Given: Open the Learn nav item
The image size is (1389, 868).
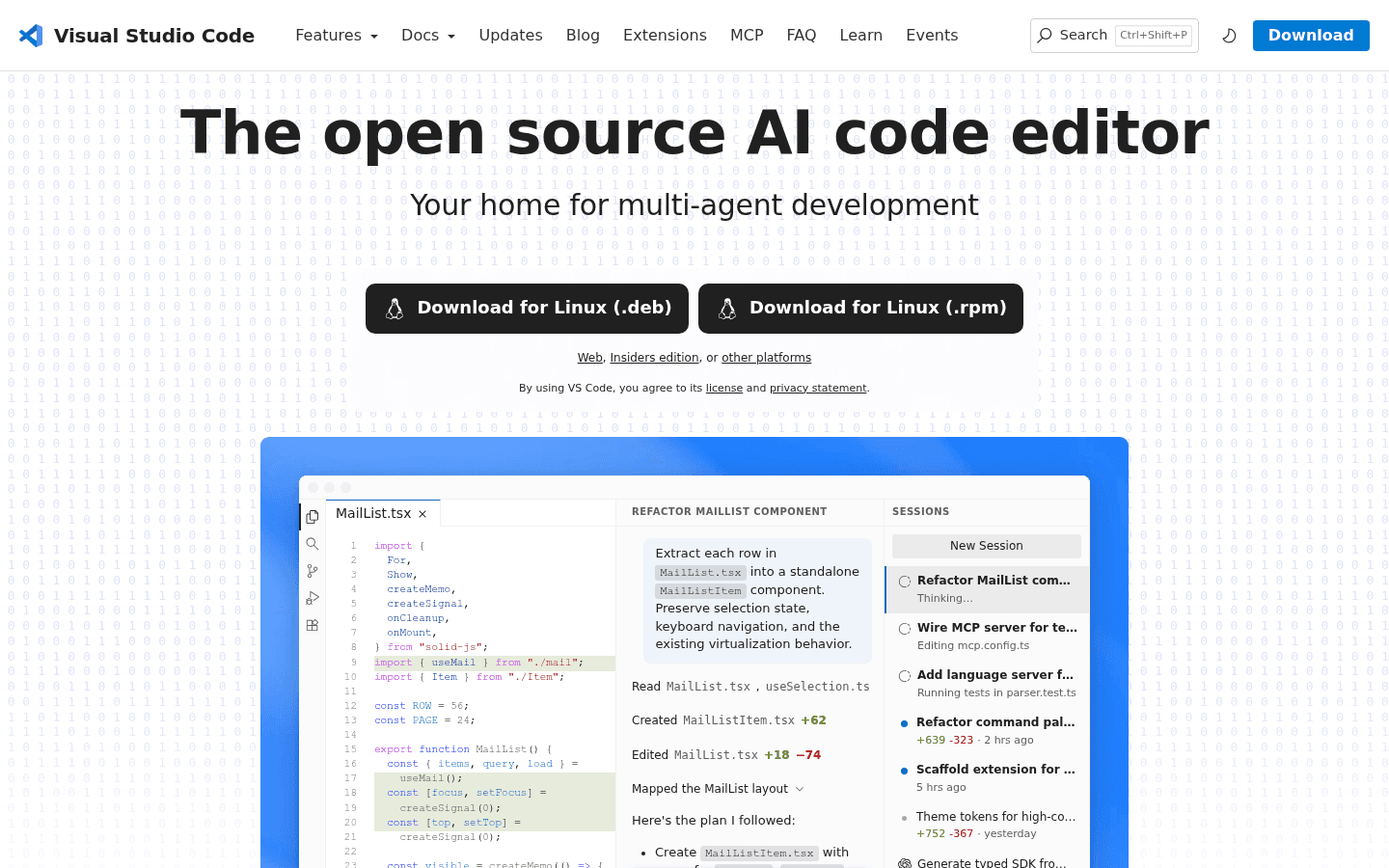Looking at the screenshot, I should 861,36.
